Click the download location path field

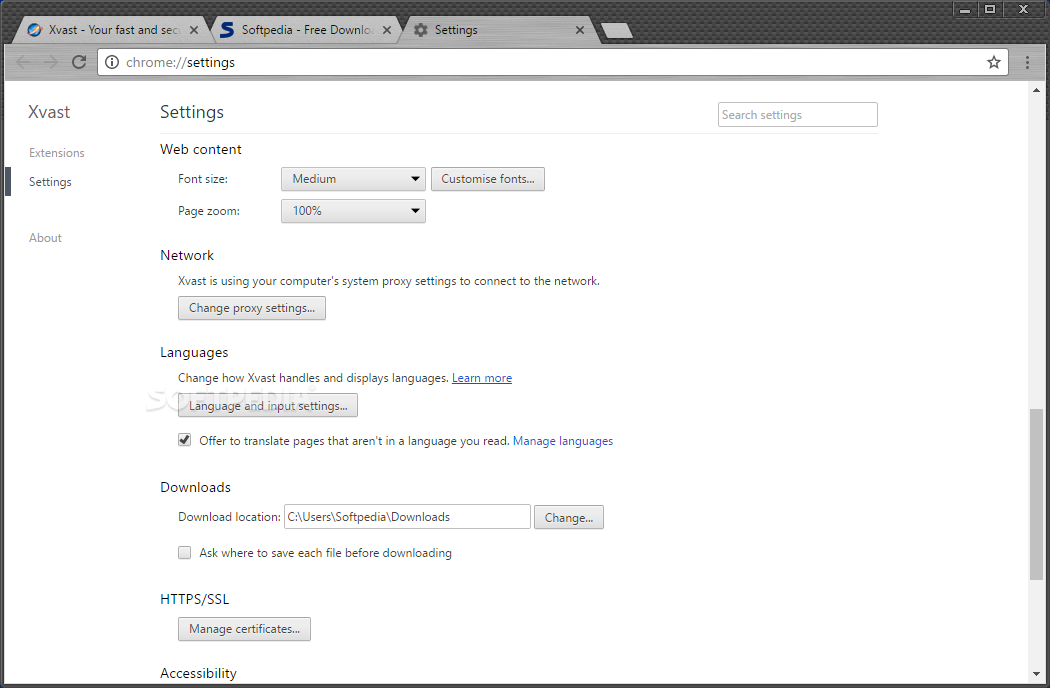pyautogui.click(x=407, y=517)
